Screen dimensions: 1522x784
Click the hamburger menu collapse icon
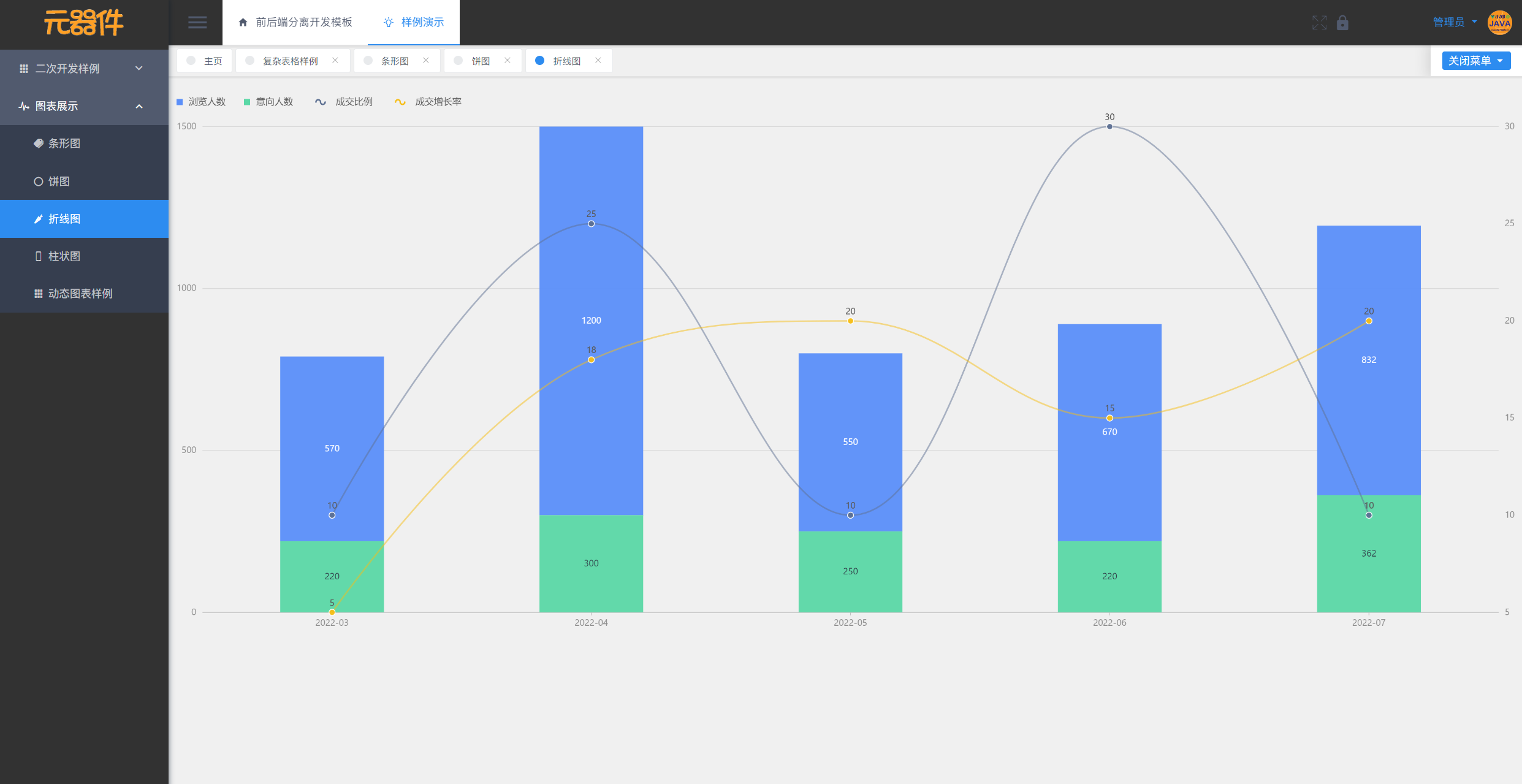pyautogui.click(x=197, y=23)
